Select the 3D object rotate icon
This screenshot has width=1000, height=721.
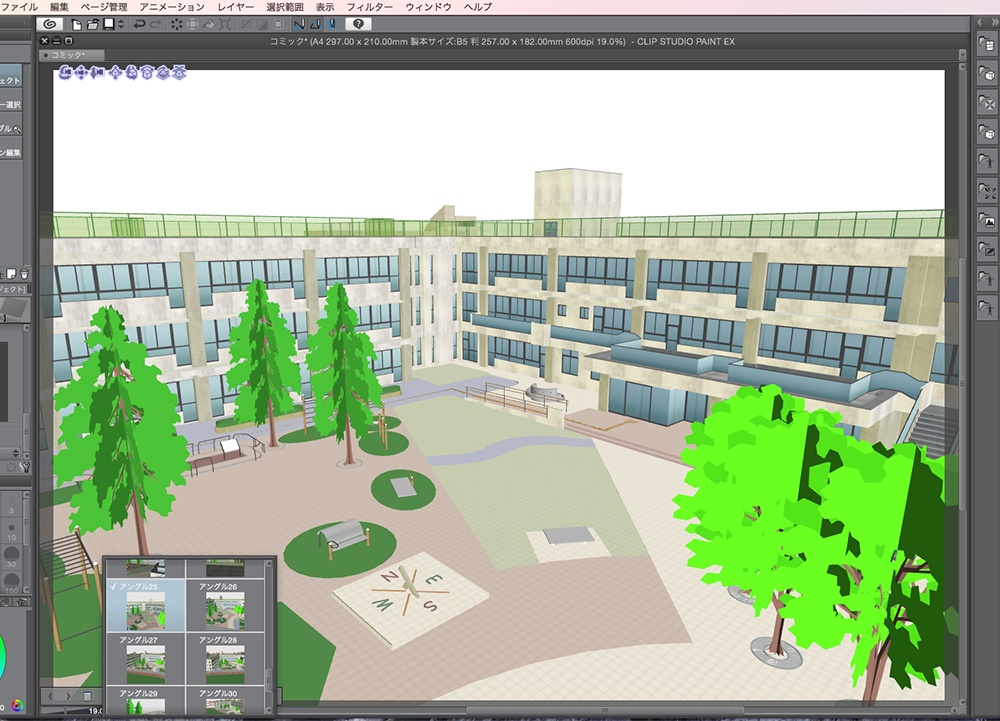click(131, 74)
